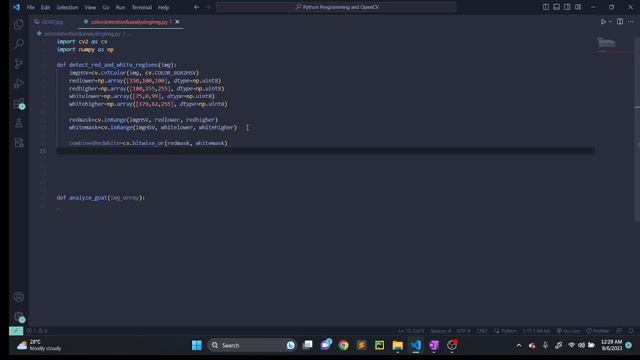
Task: Open File Explorer from the taskbar
Action: [x=398, y=345]
